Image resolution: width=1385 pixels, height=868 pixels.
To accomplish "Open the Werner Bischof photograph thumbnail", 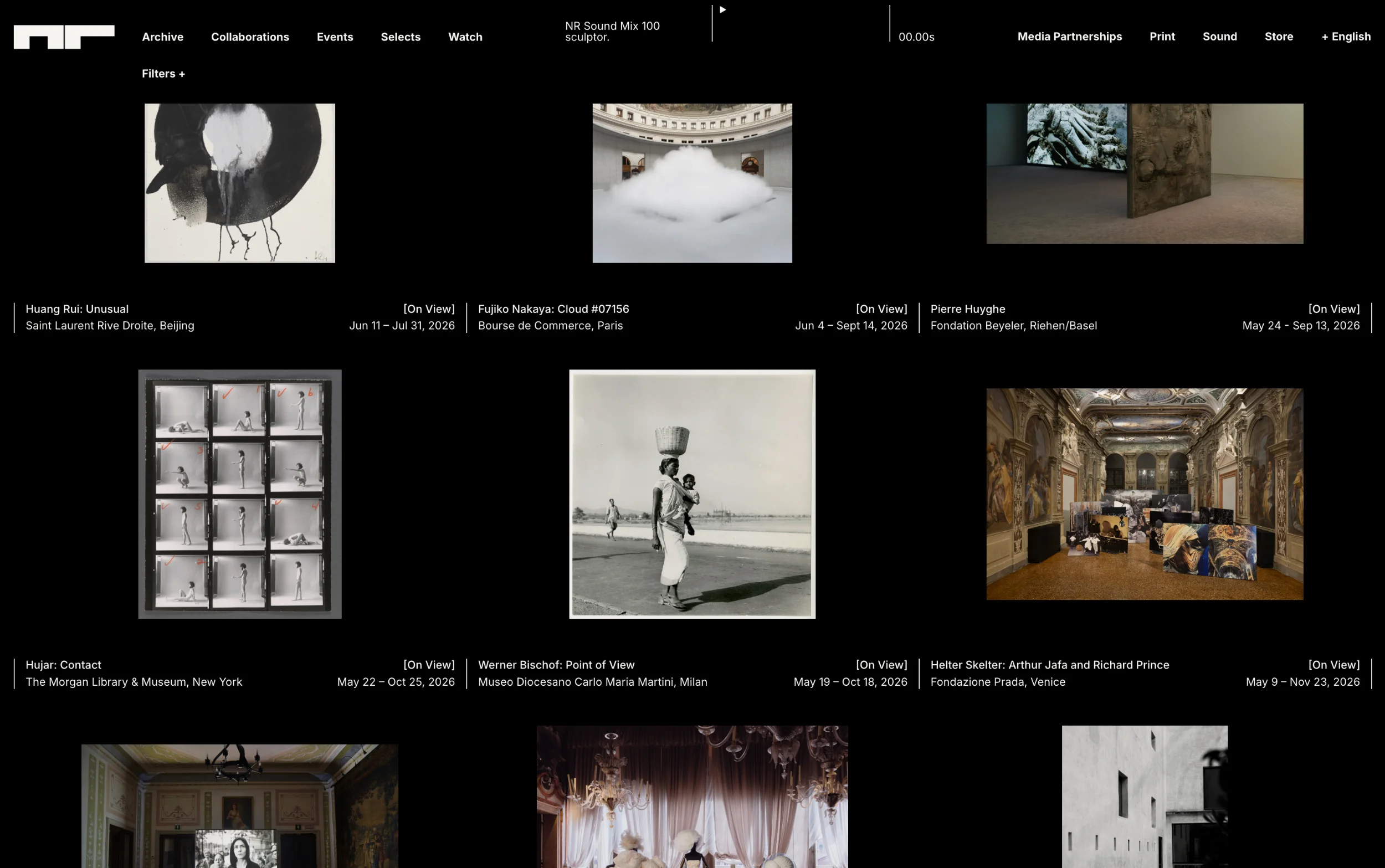I will 691,494.
